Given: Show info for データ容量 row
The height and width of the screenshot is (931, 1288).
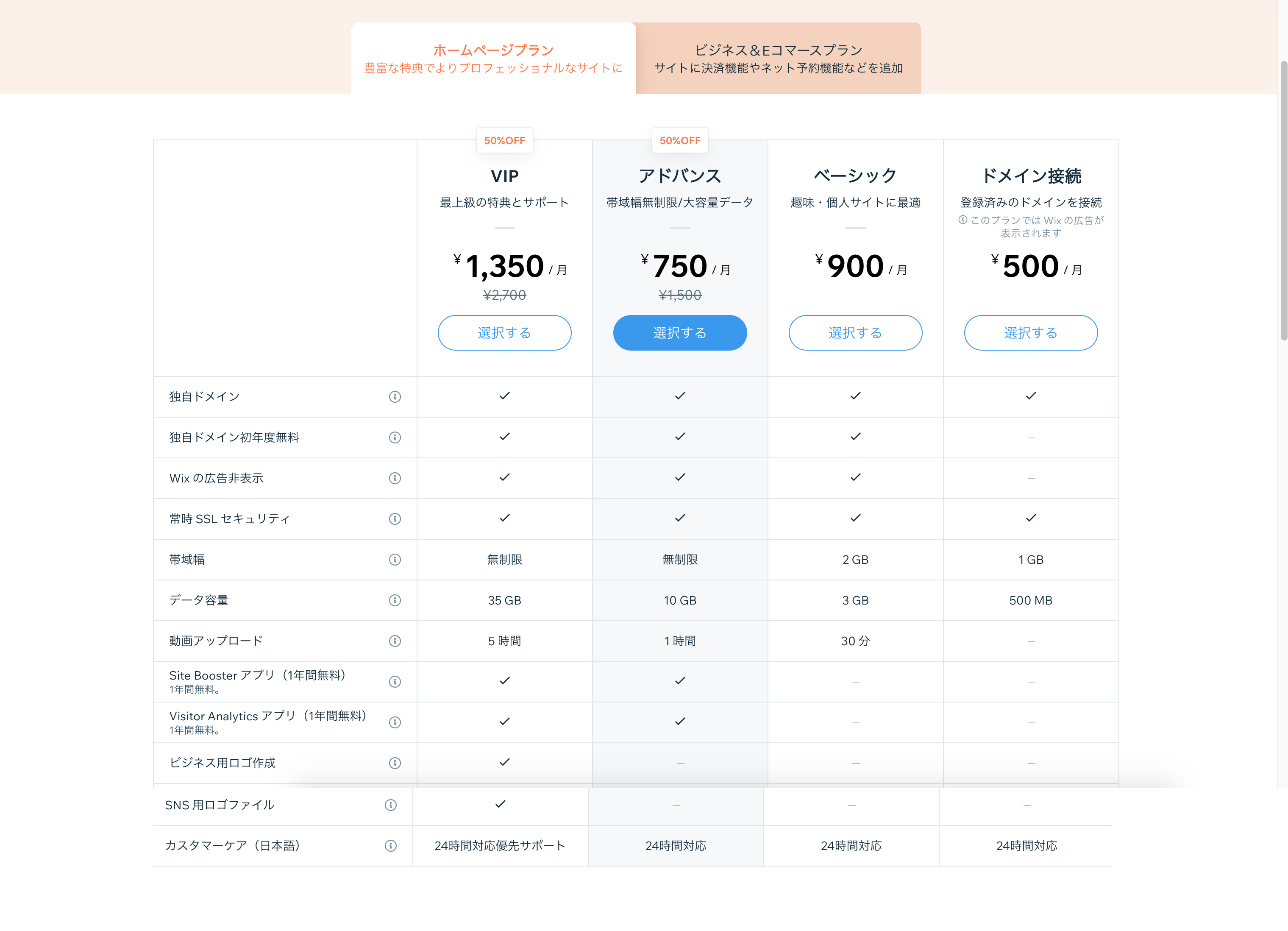Looking at the screenshot, I should click(x=395, y=600).
